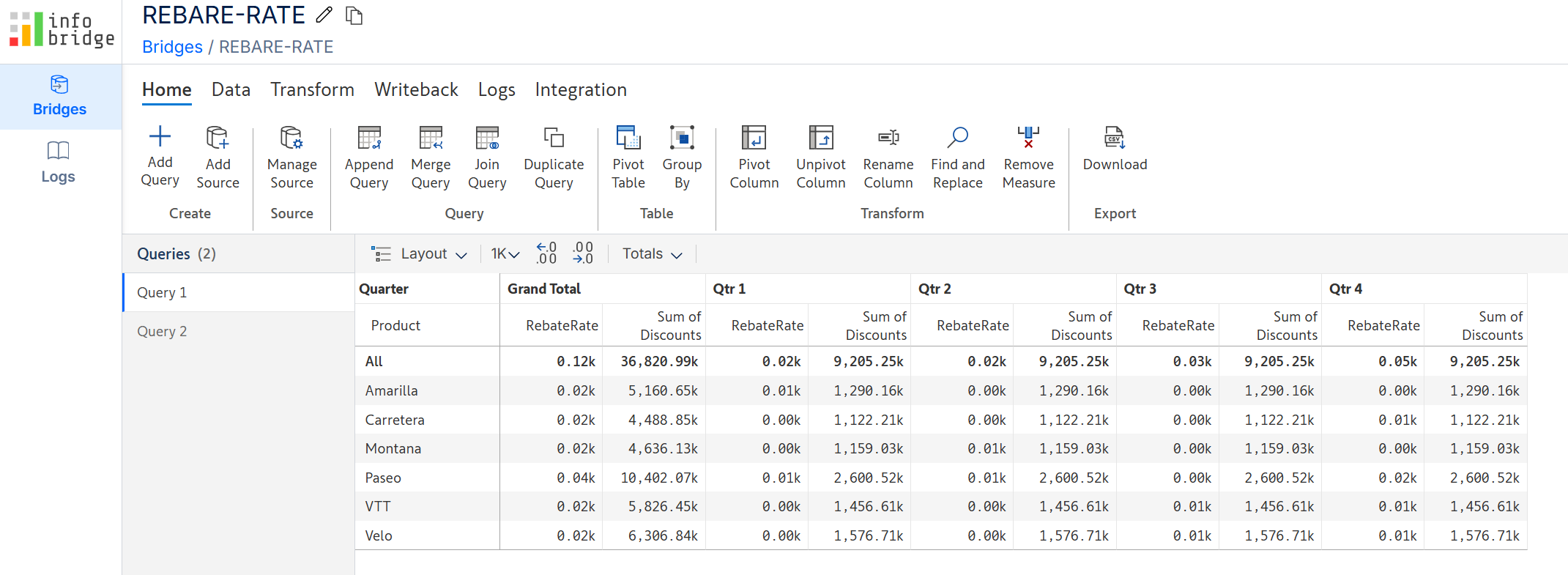
Task: Copy the bridge using the duplicate icon
Action: point(354,15)
